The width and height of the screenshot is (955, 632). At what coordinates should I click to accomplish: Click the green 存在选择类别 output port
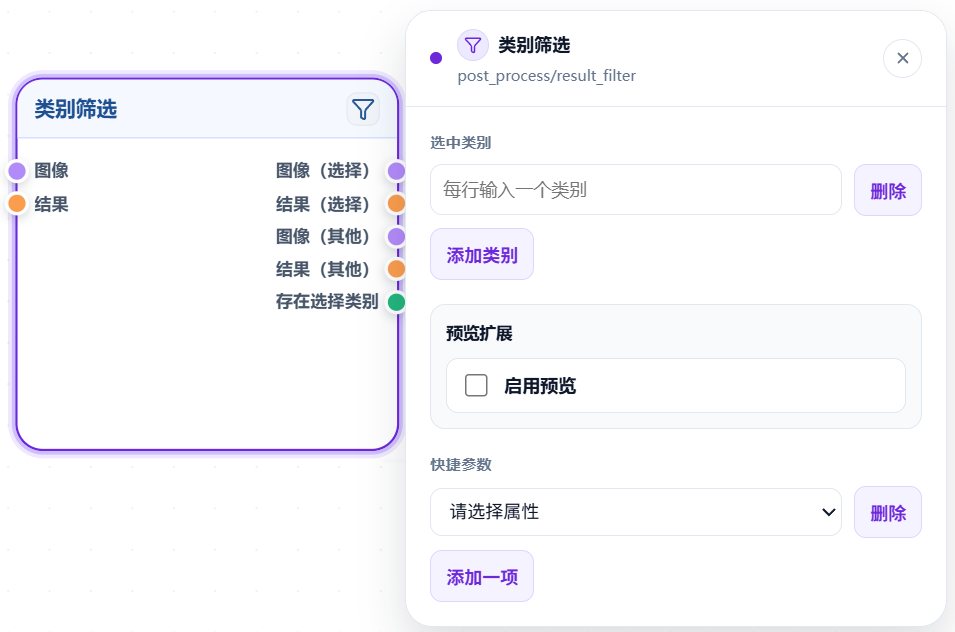coord(396,301)
